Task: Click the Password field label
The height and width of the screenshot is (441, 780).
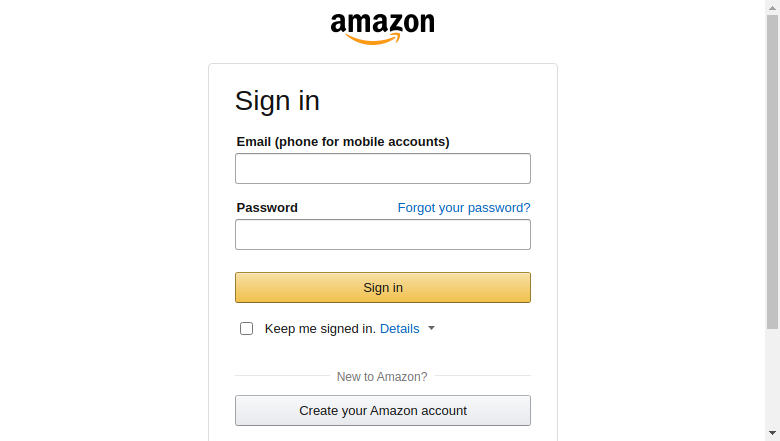Action: pos(267,208)
